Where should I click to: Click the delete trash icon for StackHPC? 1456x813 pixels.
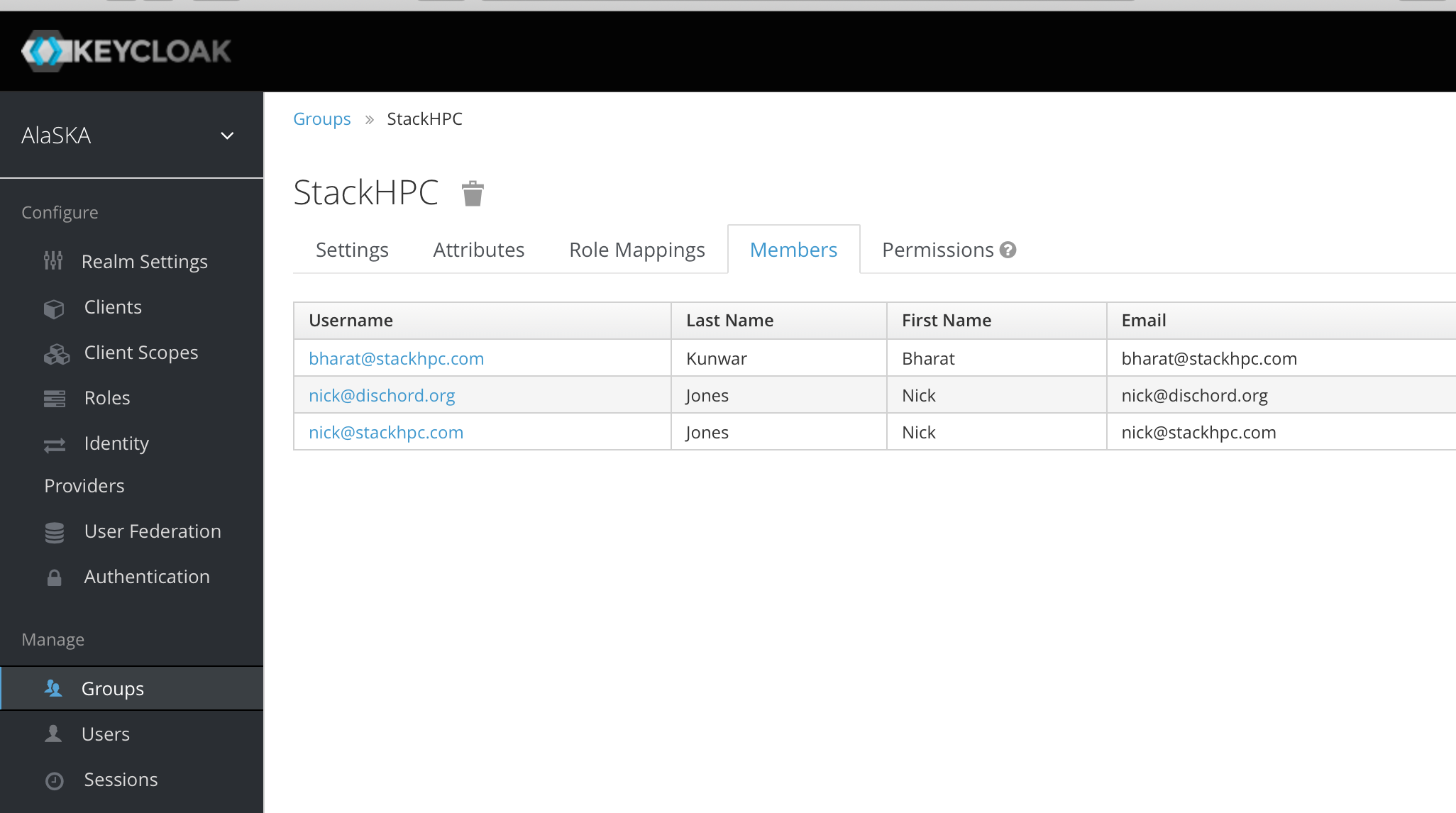point(471,192)
